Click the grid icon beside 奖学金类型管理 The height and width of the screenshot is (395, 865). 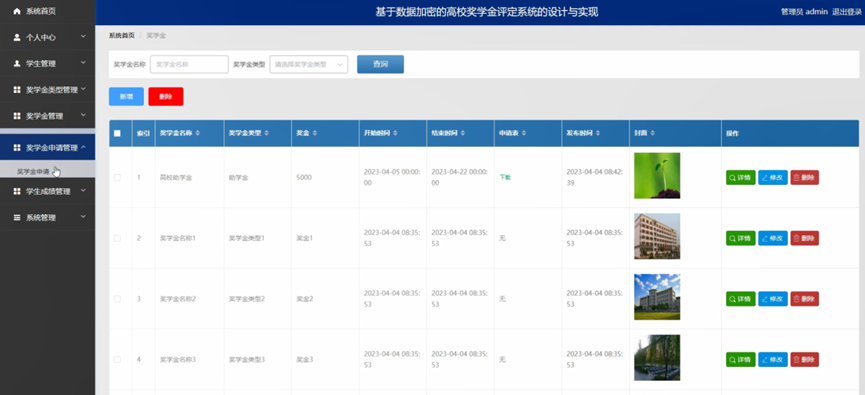click(17, 90)
